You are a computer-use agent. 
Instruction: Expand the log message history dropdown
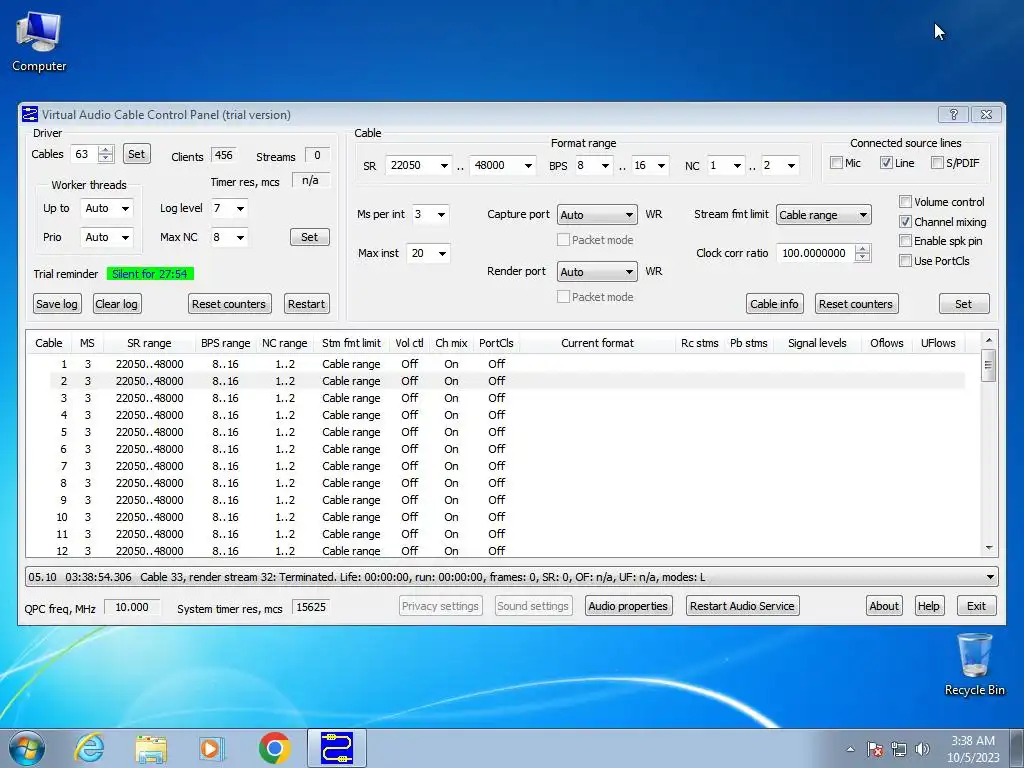990,577
